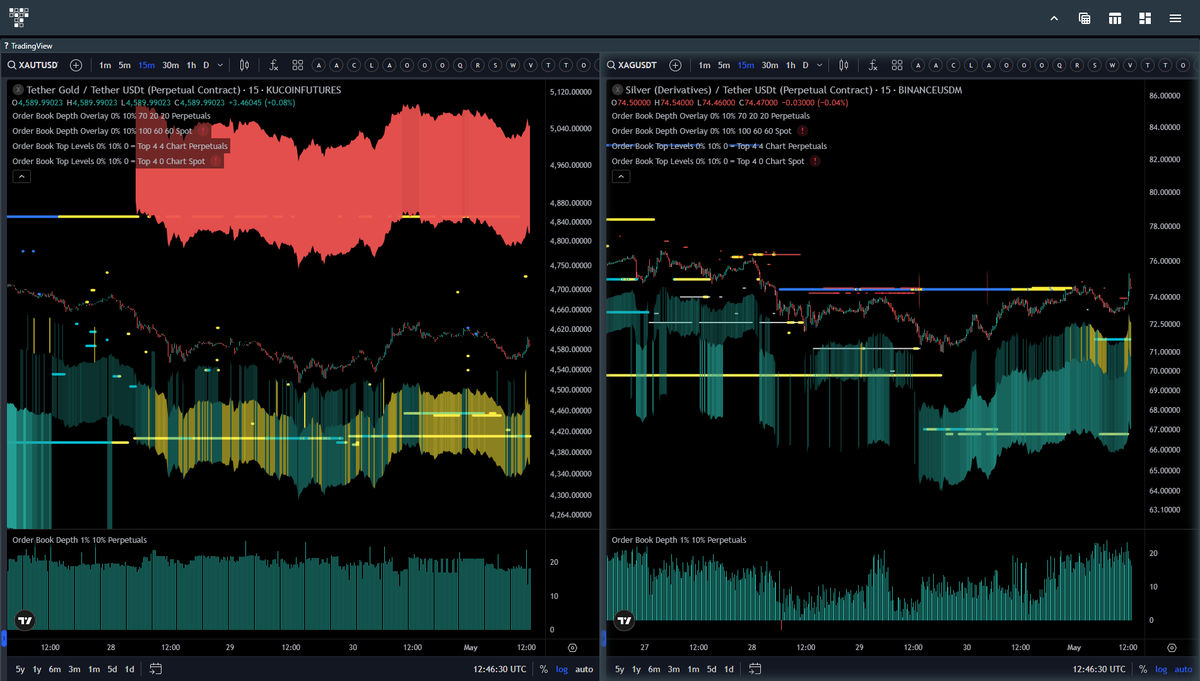This screenshot has width=1200, height=681.
Task: Collapse the top bar with the up chevron
Action: coord(1054,18)
